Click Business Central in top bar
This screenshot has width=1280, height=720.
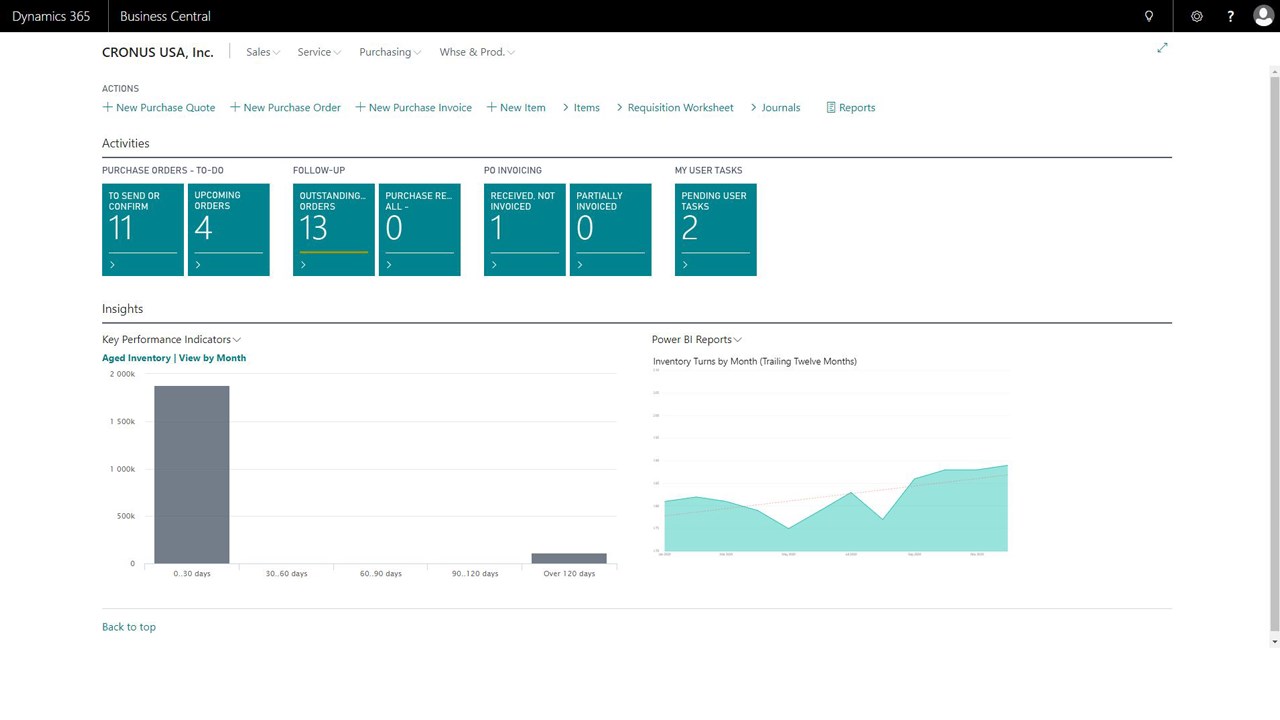click(x=165, y=16)
